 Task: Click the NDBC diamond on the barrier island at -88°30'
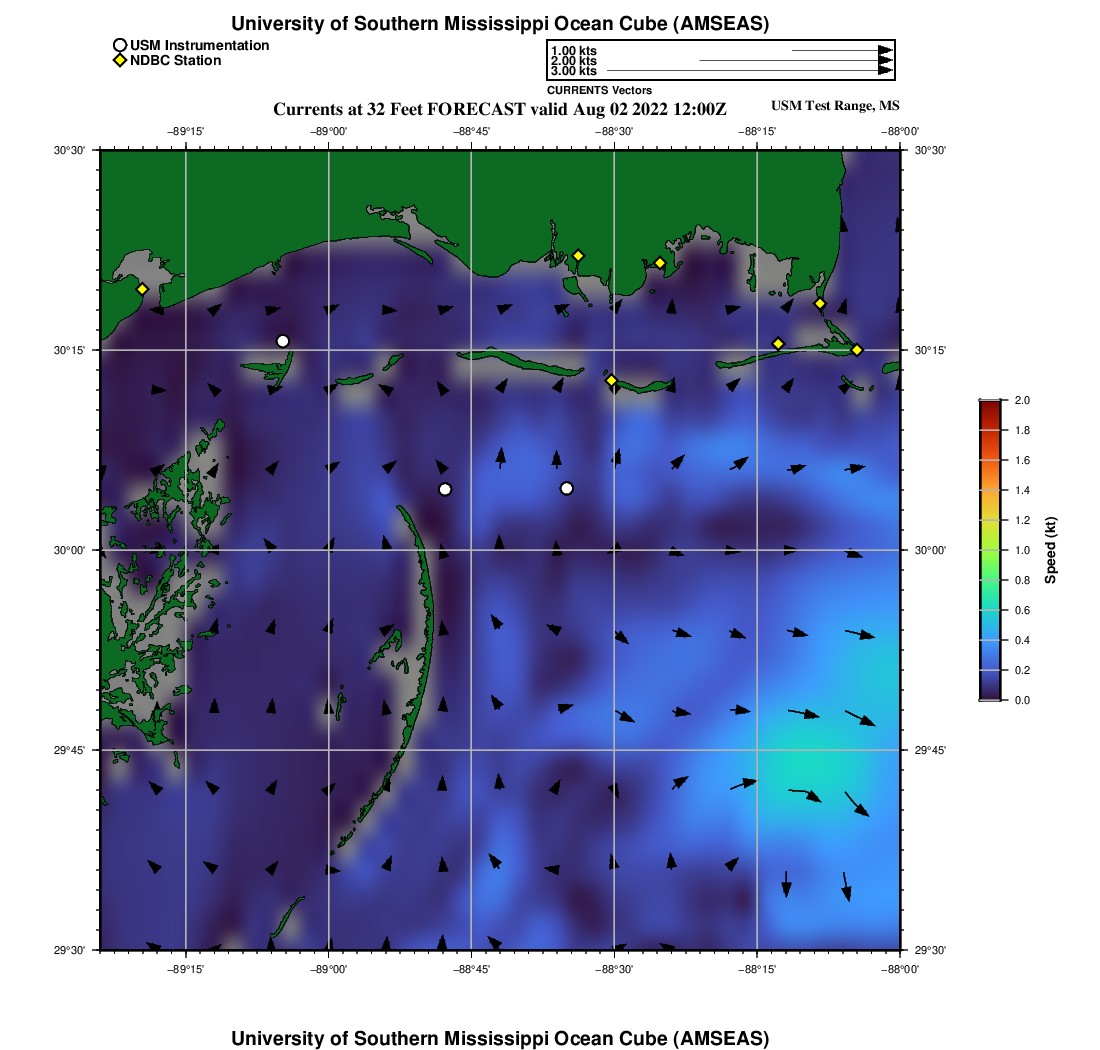pos(611,381)
